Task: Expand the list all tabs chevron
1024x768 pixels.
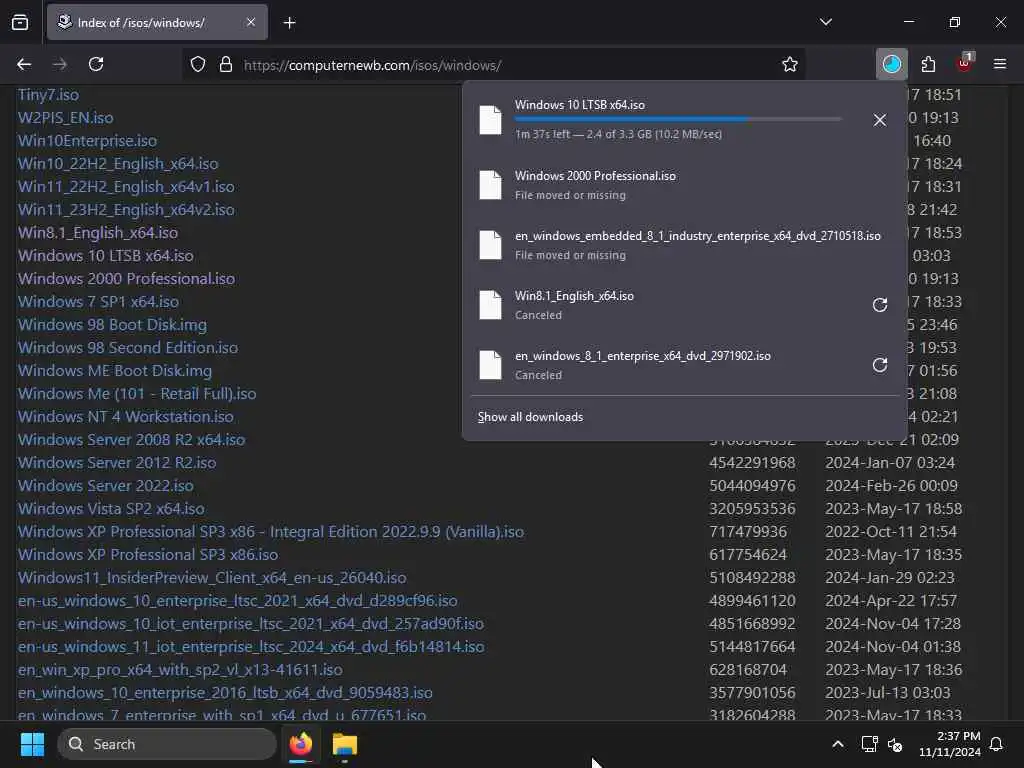Action: click(x=825, y=22)
